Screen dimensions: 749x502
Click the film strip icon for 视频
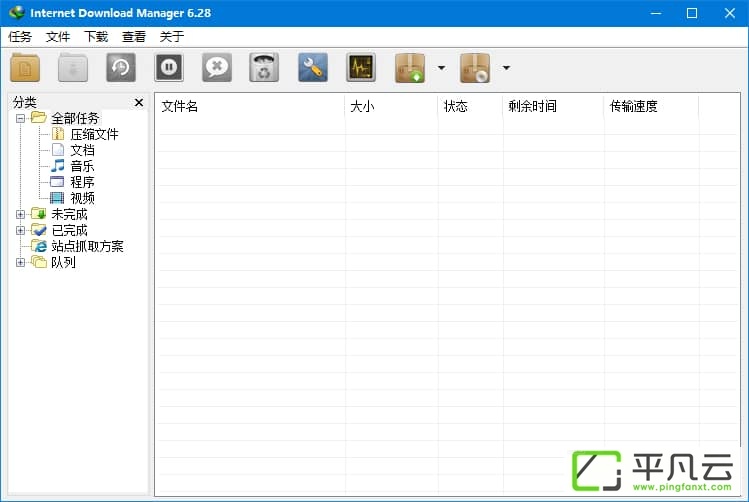[x=57, y=198]
